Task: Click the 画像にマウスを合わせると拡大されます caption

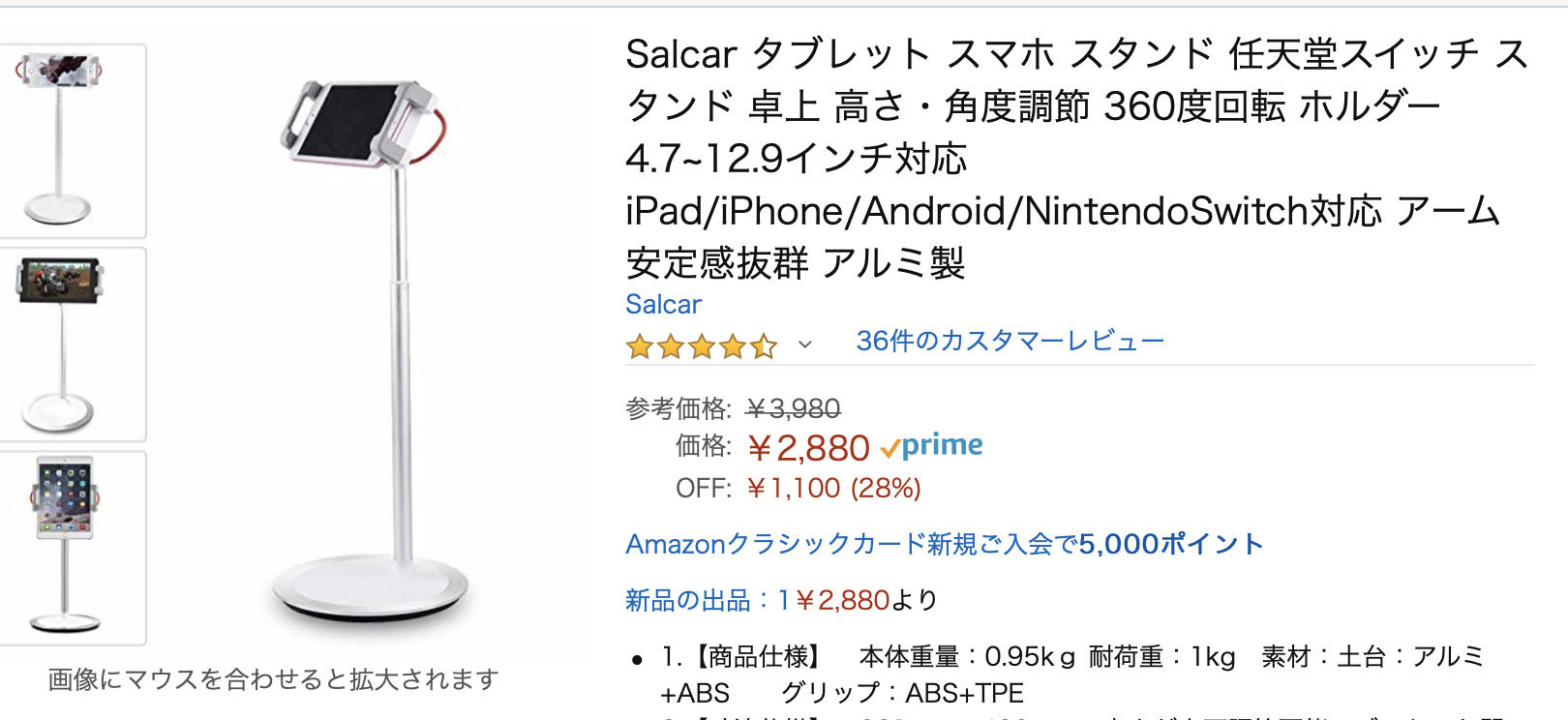Action: (273, 679)
